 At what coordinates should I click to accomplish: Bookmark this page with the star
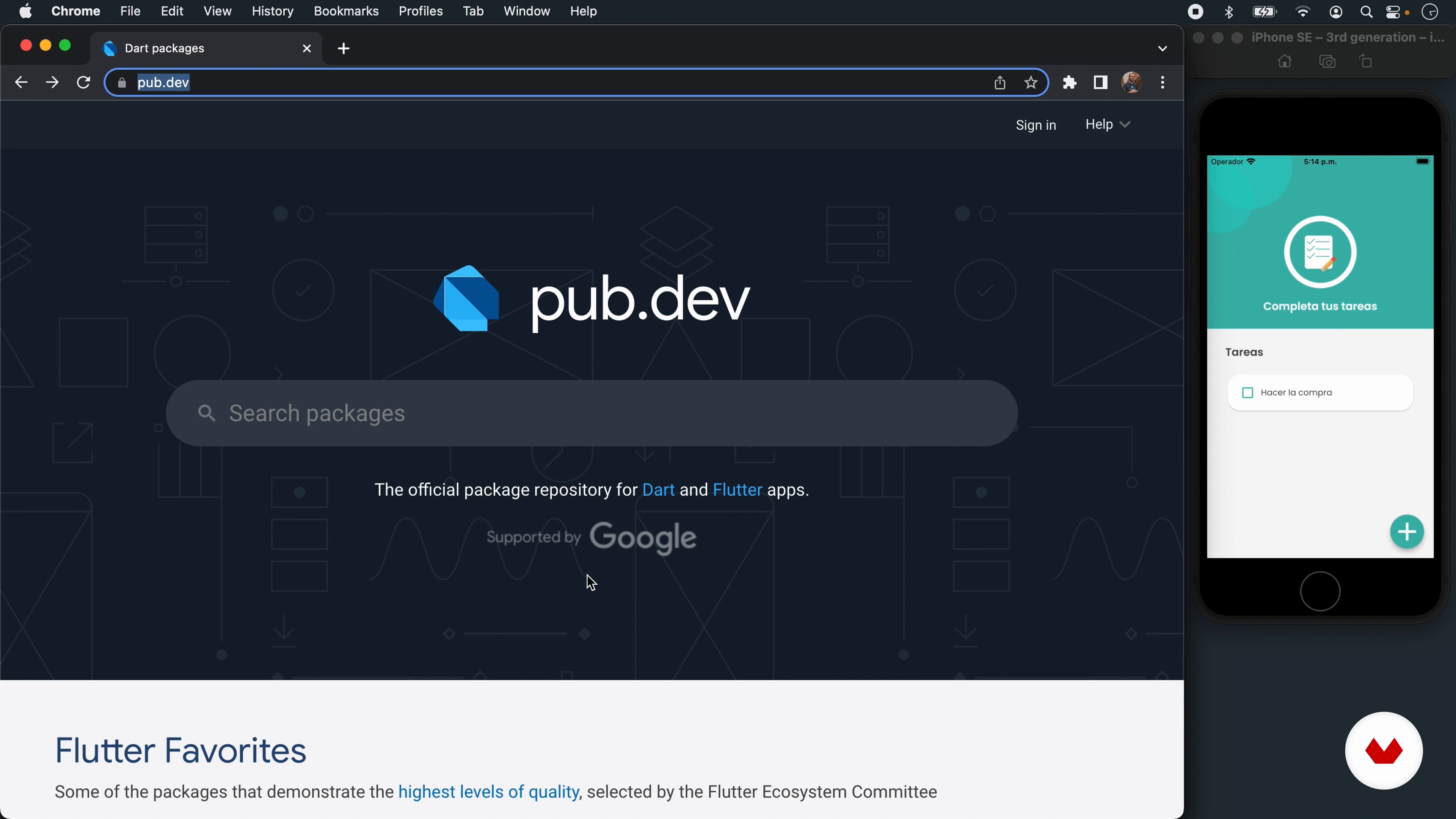click(1031, 83)
